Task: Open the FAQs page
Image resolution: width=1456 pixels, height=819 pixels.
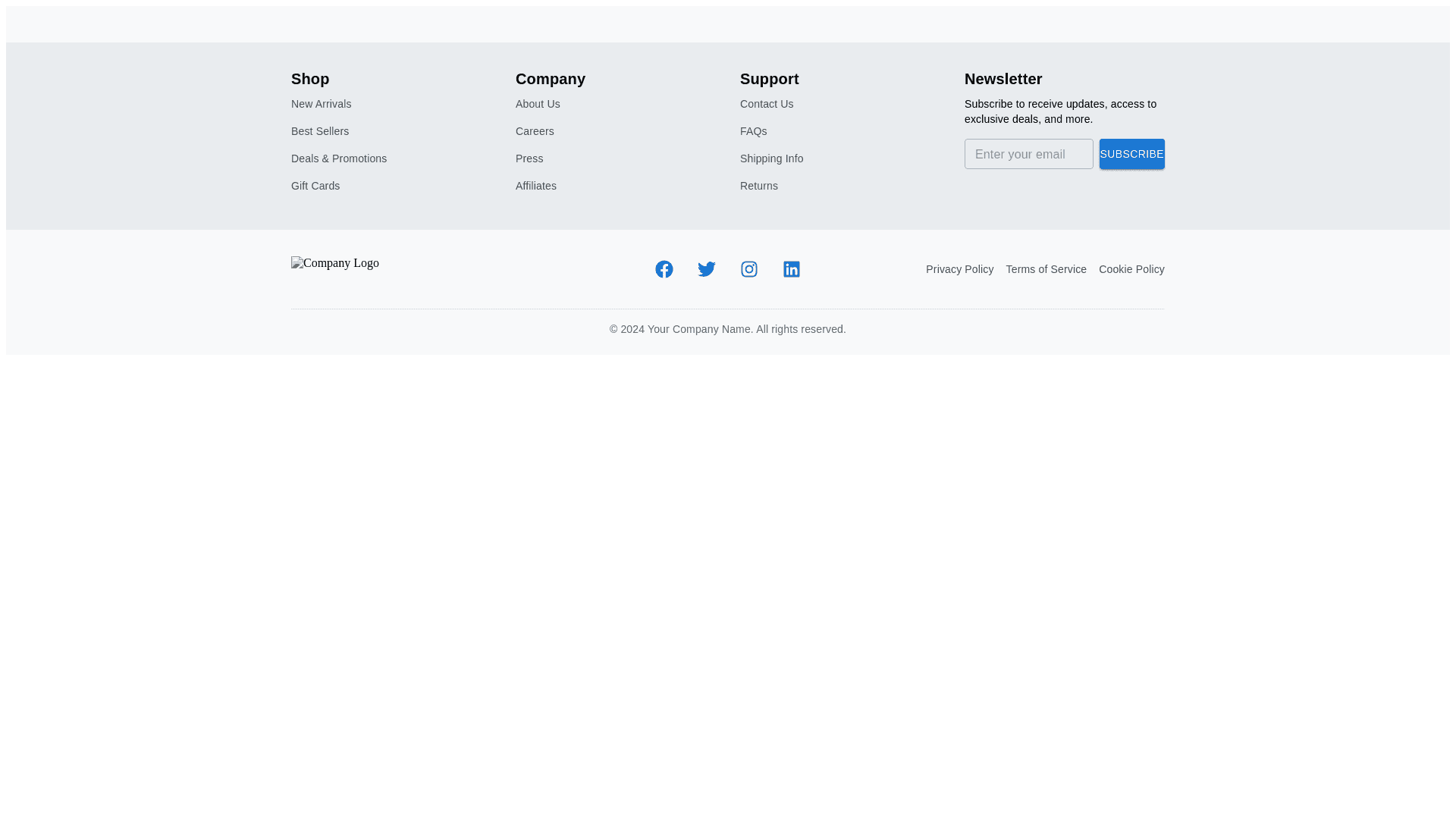Action: coord(753,131)
